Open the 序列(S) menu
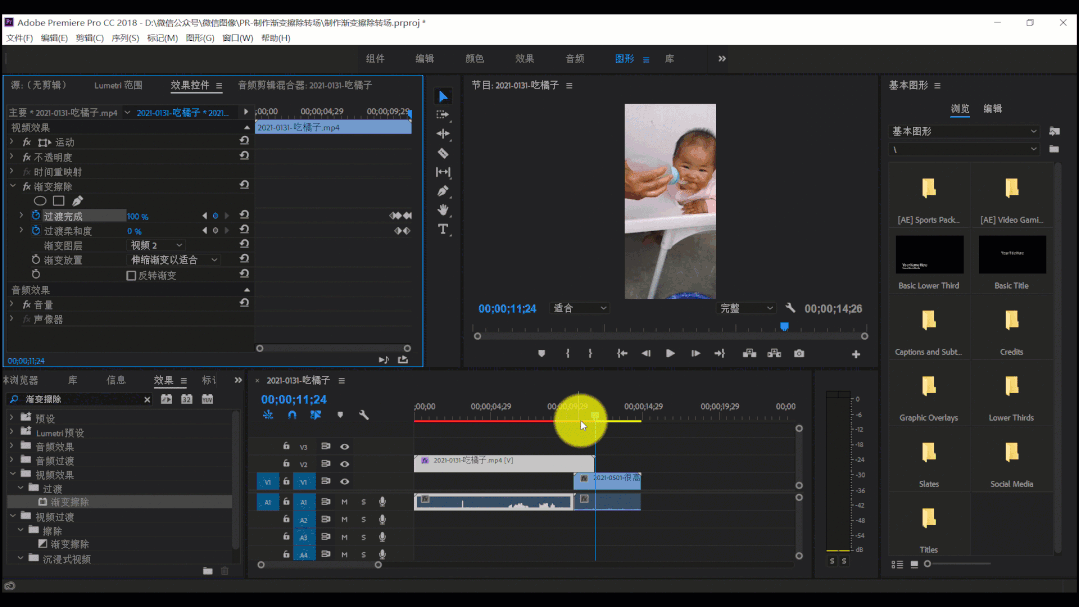The image size is (1079, 607). click(x=125, y=38)
